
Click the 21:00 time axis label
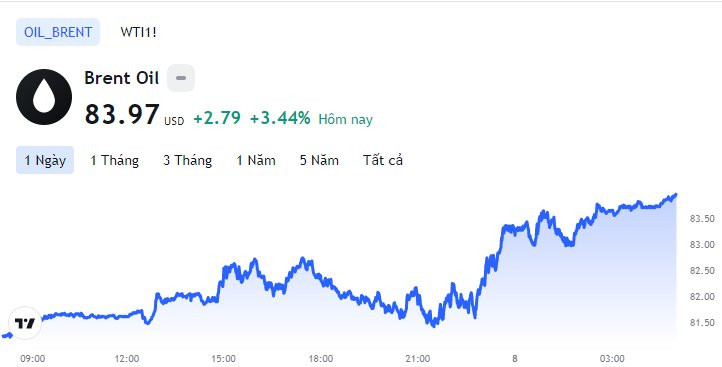[x=418, y=358]
